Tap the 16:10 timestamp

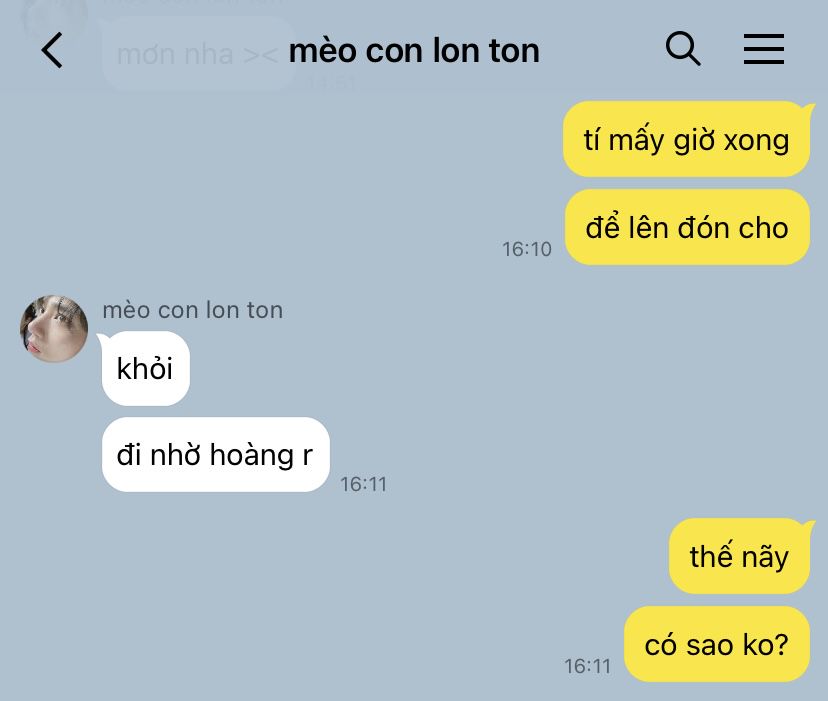pos(526,249)
